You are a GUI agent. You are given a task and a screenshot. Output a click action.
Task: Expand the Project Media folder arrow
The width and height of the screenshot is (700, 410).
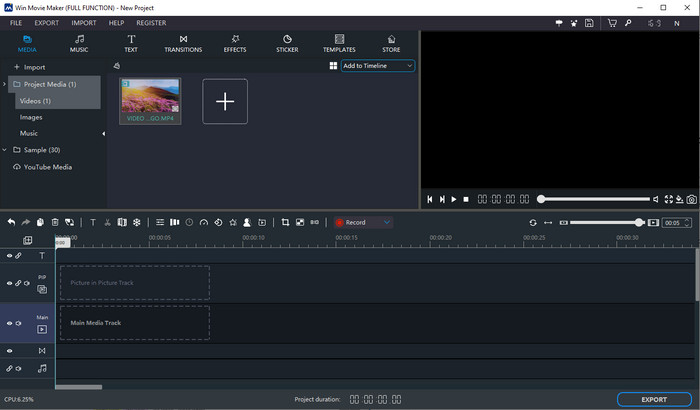point(4,84)
